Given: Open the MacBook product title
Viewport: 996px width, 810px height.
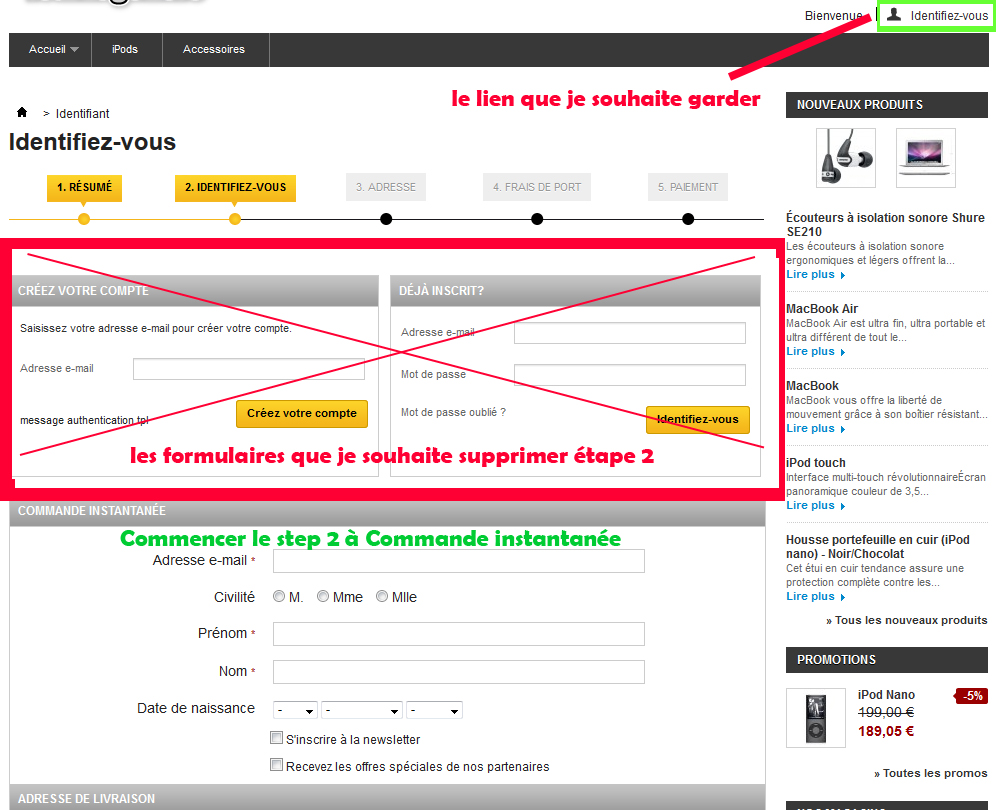Looking at the screenshot, I should (x=812, y=386).
